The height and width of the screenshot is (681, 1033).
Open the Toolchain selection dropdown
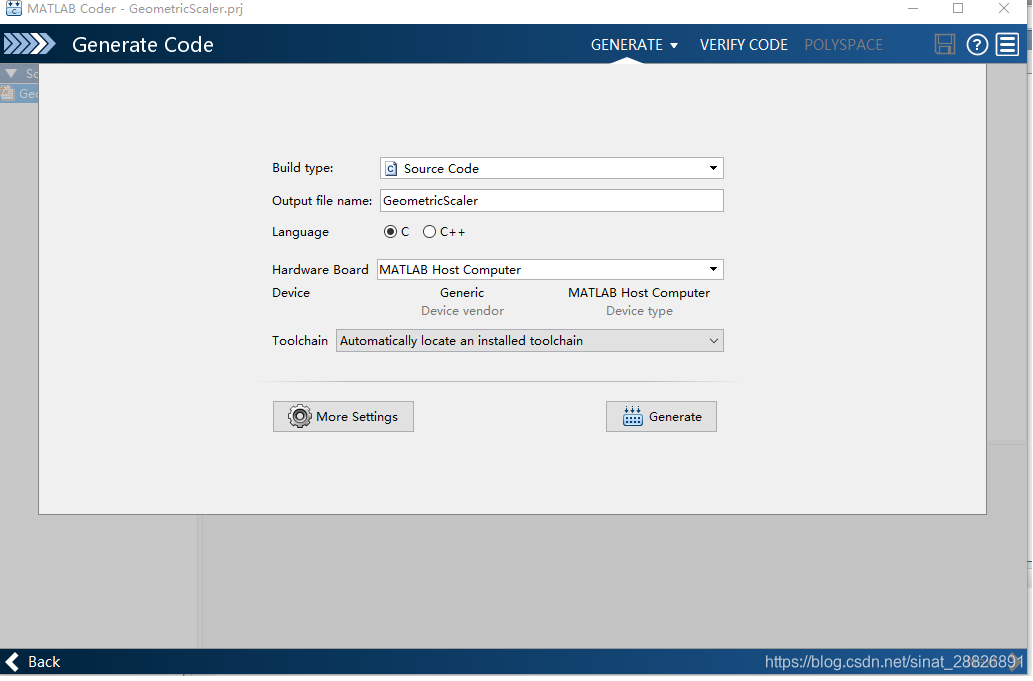point(530,341)
